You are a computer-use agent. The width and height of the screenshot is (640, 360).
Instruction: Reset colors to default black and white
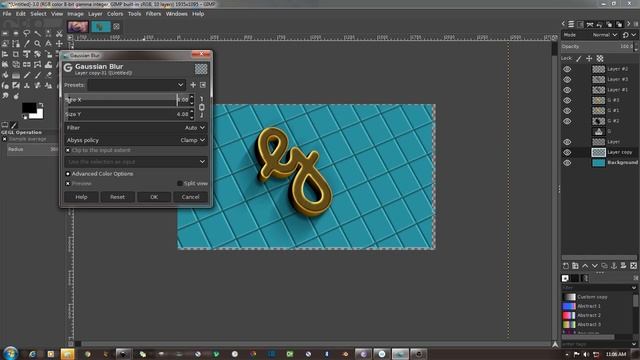[24, 117]
